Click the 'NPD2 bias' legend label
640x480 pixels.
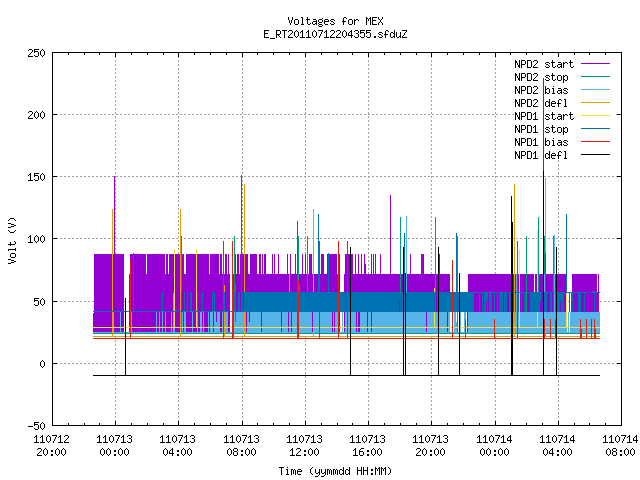coord(541,90)
